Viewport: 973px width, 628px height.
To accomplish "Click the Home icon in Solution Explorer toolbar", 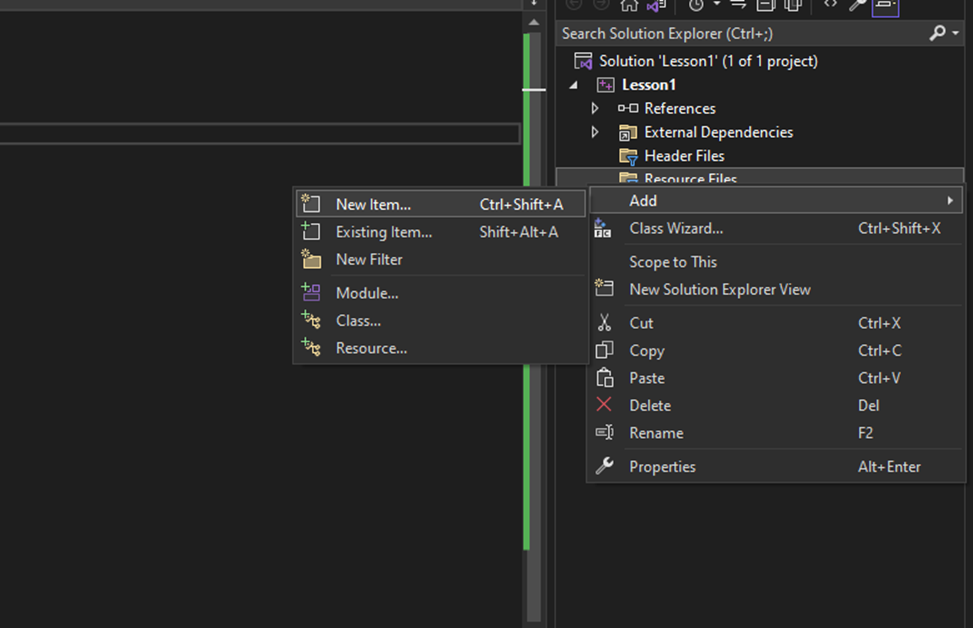I will 630,5.
